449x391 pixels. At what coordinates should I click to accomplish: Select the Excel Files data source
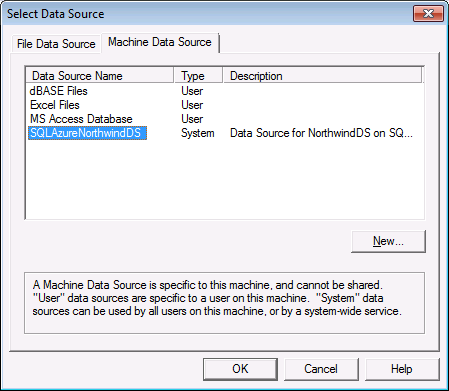55,105
